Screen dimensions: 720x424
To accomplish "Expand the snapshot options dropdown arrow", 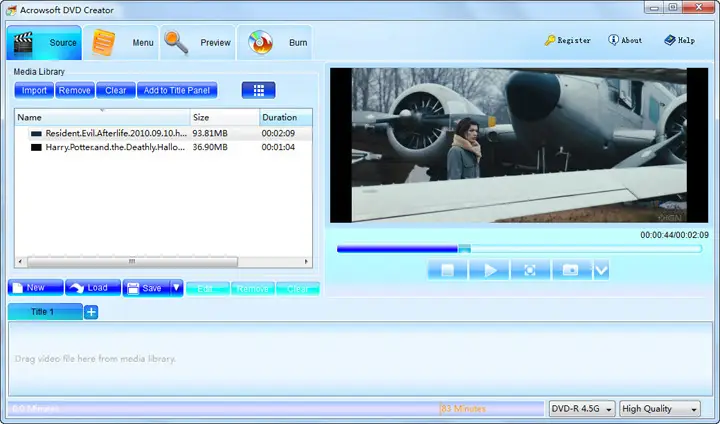I will coord(601,270).
